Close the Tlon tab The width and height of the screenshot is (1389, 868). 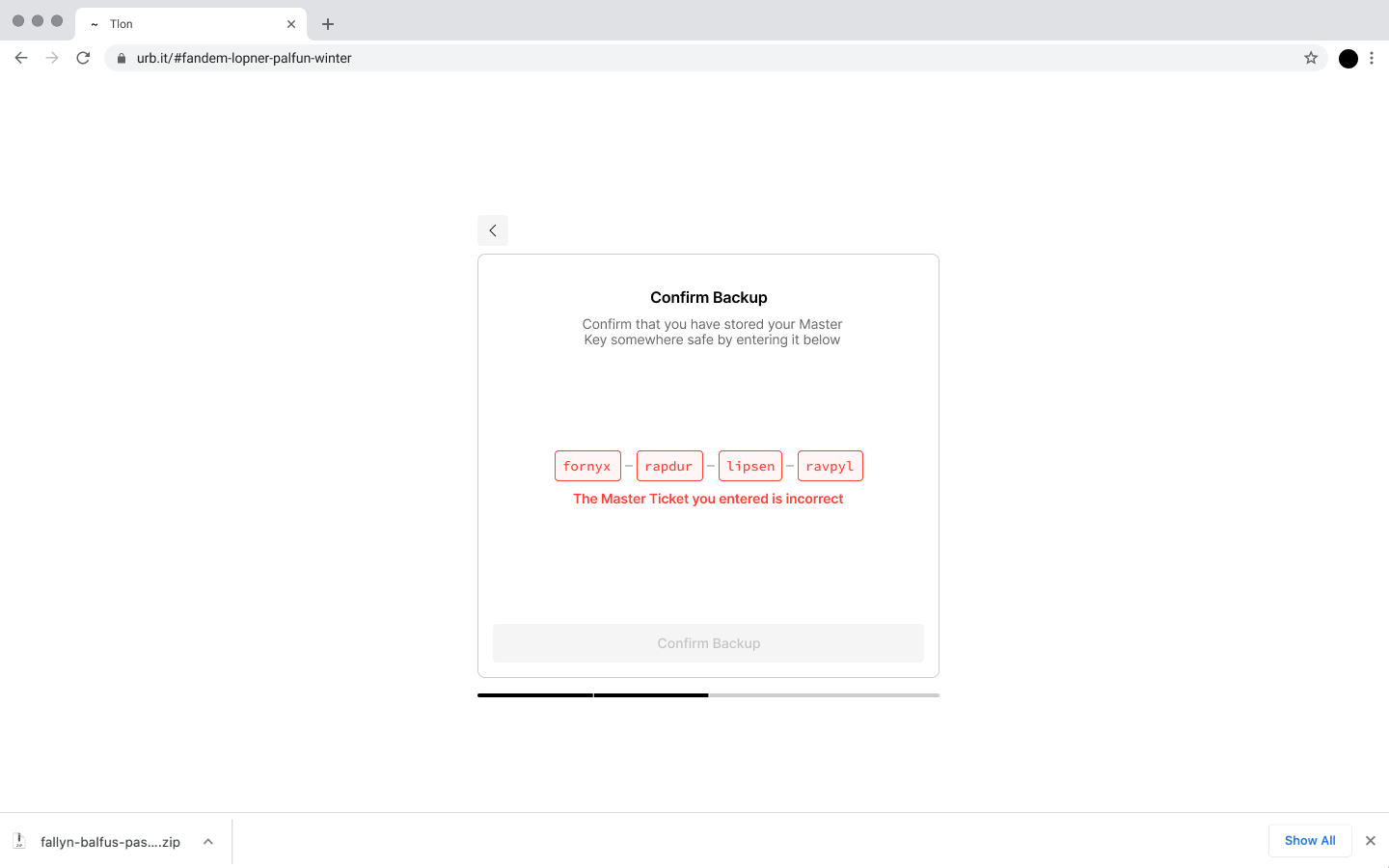tap(291, 23)
